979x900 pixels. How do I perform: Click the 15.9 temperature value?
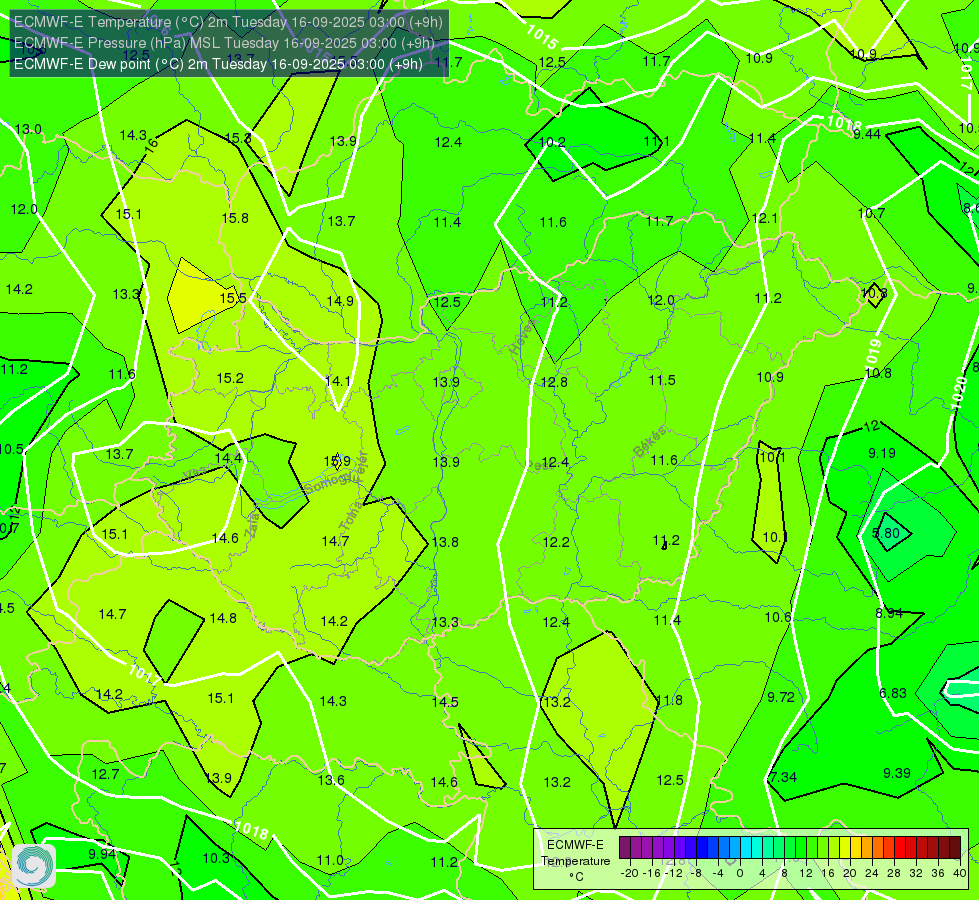pyautogui.click(x=337, y=461)
